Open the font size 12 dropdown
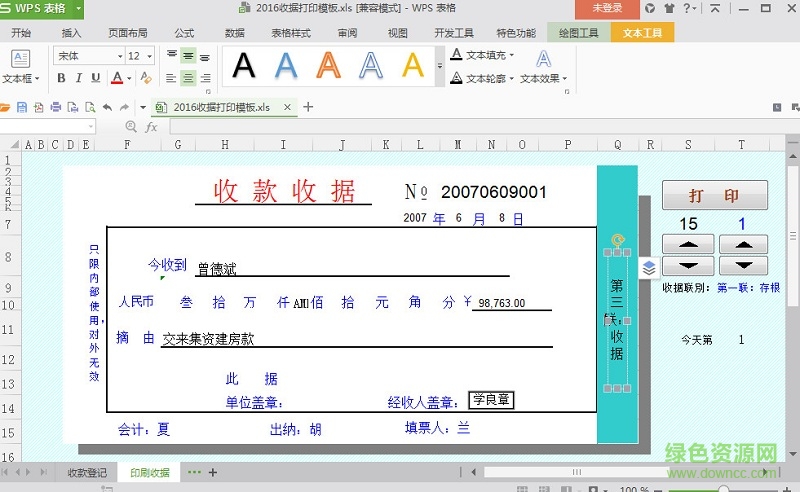 point(149,56)
